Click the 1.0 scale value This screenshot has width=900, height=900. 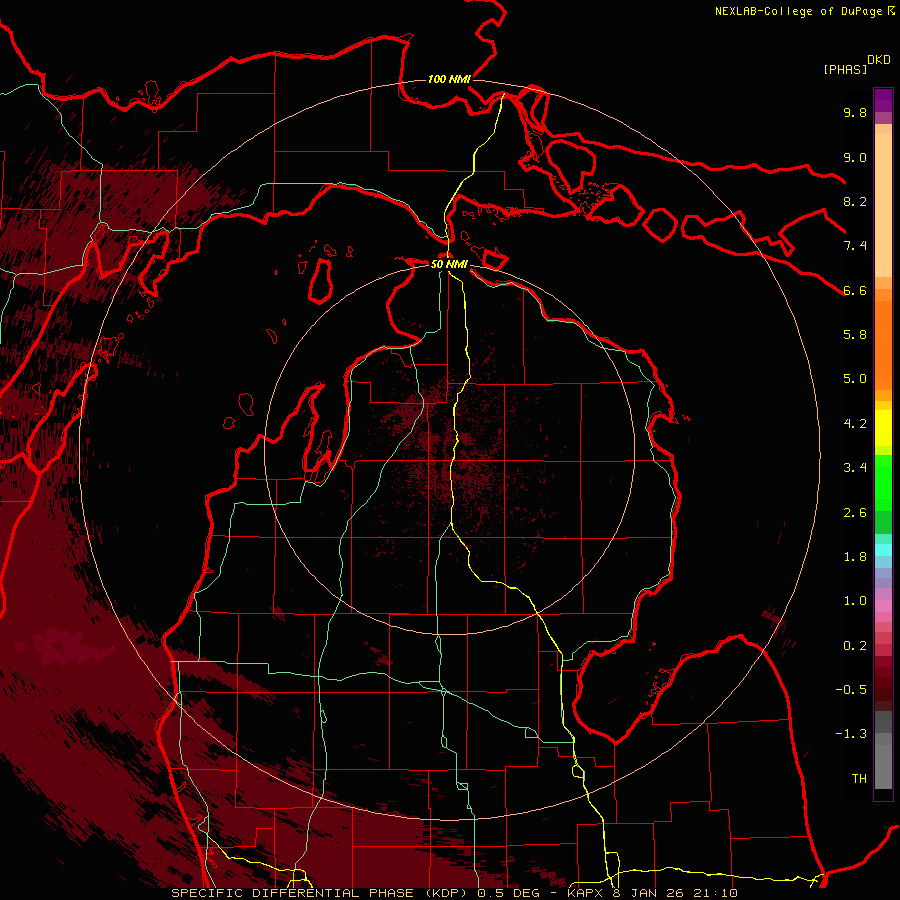coord(855,601)
